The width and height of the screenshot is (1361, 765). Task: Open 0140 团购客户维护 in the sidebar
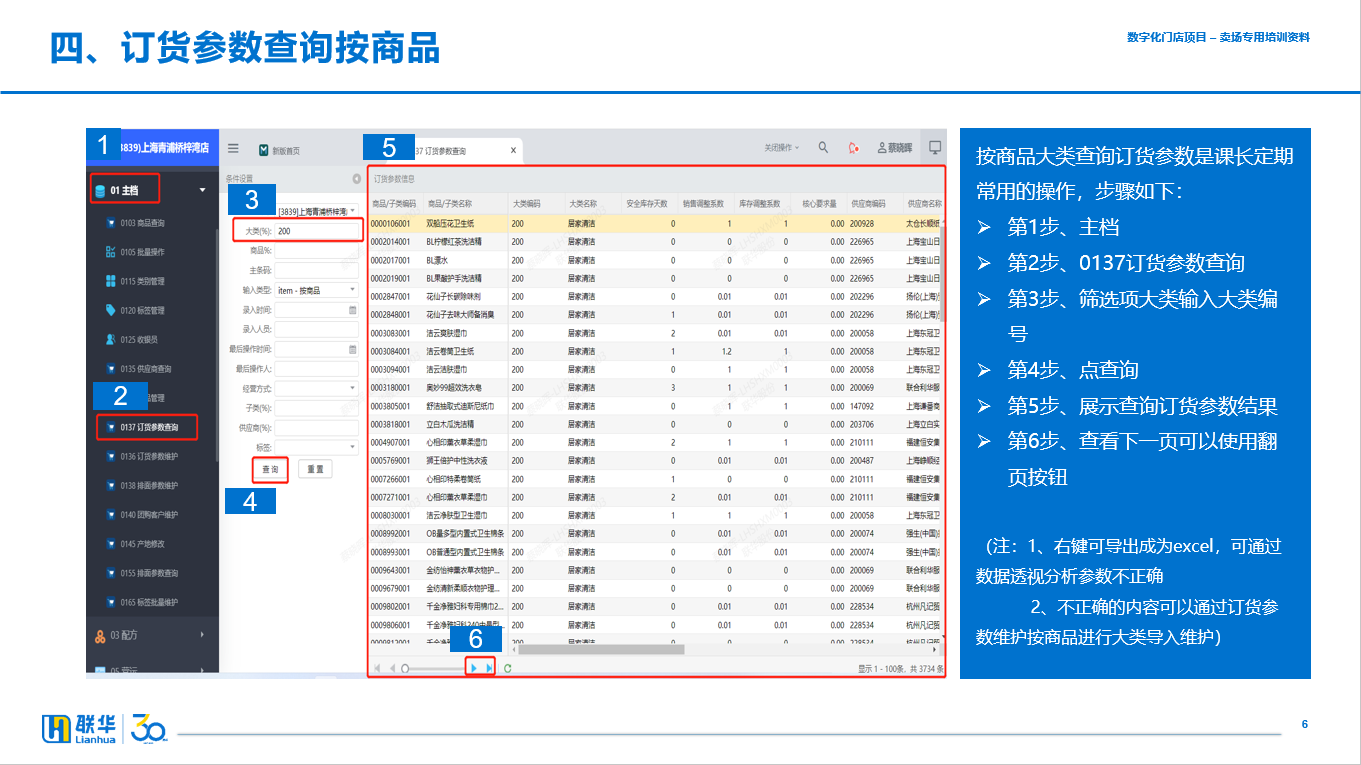[x=149, y=515]
